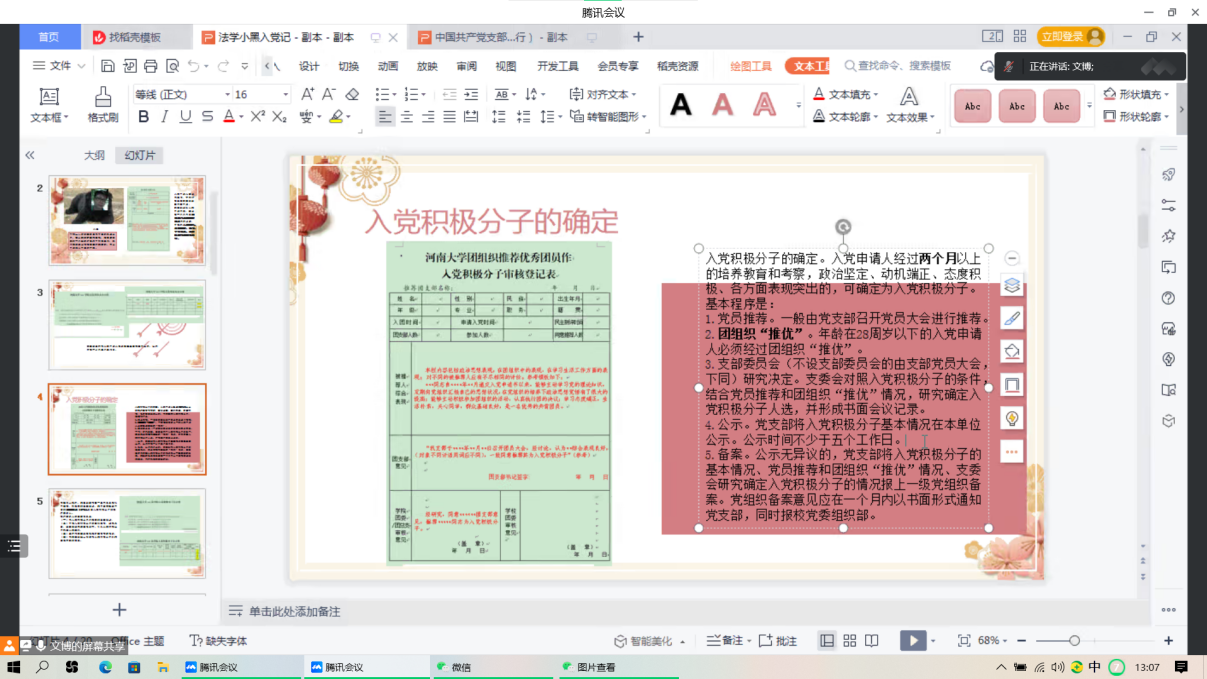This screenshot has height=679, width=1207.
Task: Select slide 5 thumbnail in panel
Action: pos(127,533)
